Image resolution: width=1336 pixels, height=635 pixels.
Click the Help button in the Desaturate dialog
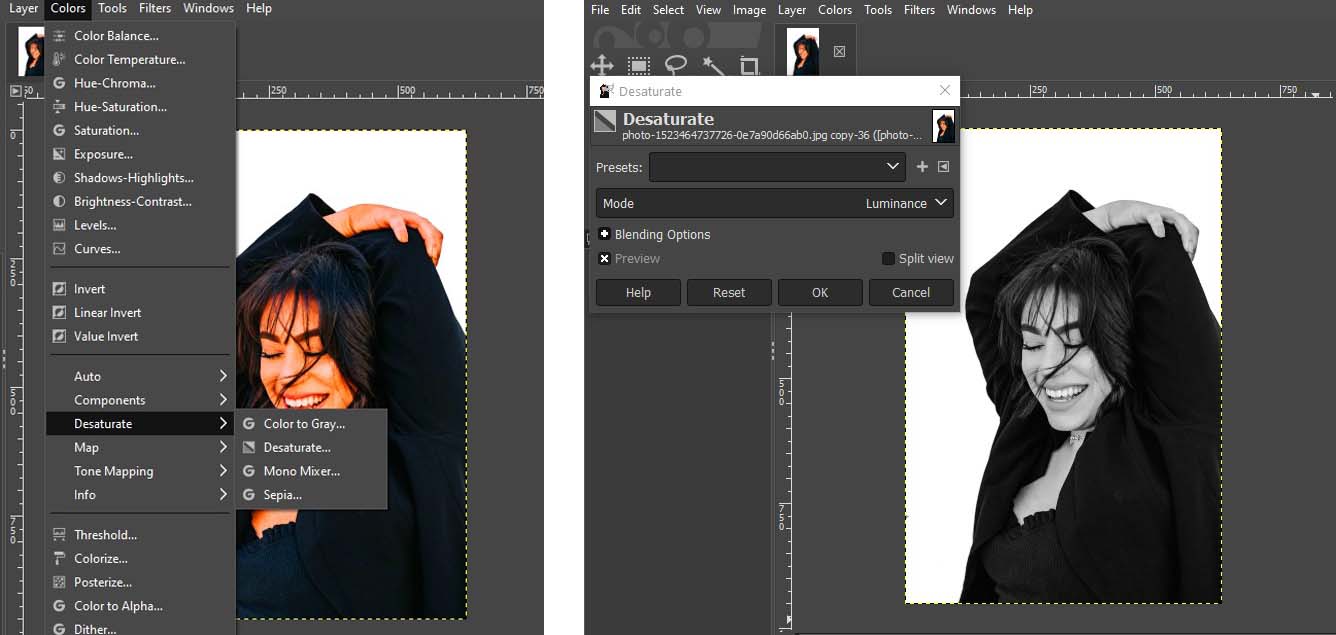coord(637,292)
